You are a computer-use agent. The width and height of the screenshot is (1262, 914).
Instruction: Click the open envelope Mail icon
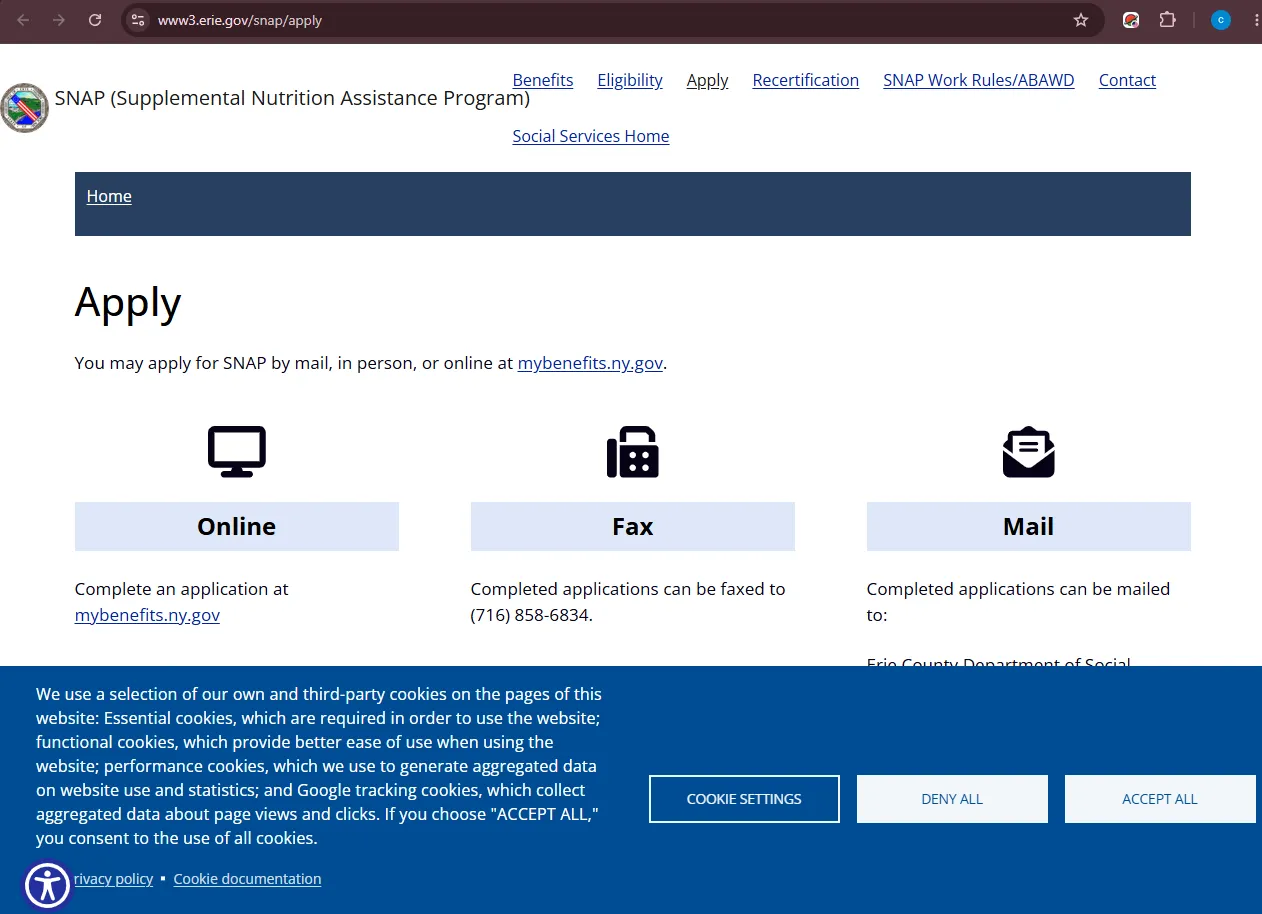[x=1029, y=452]
